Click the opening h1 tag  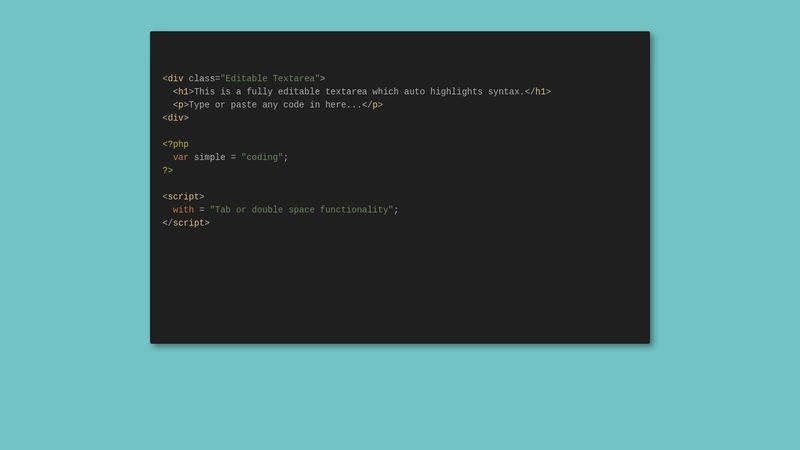pyautogui.click(x=183, y=92)
